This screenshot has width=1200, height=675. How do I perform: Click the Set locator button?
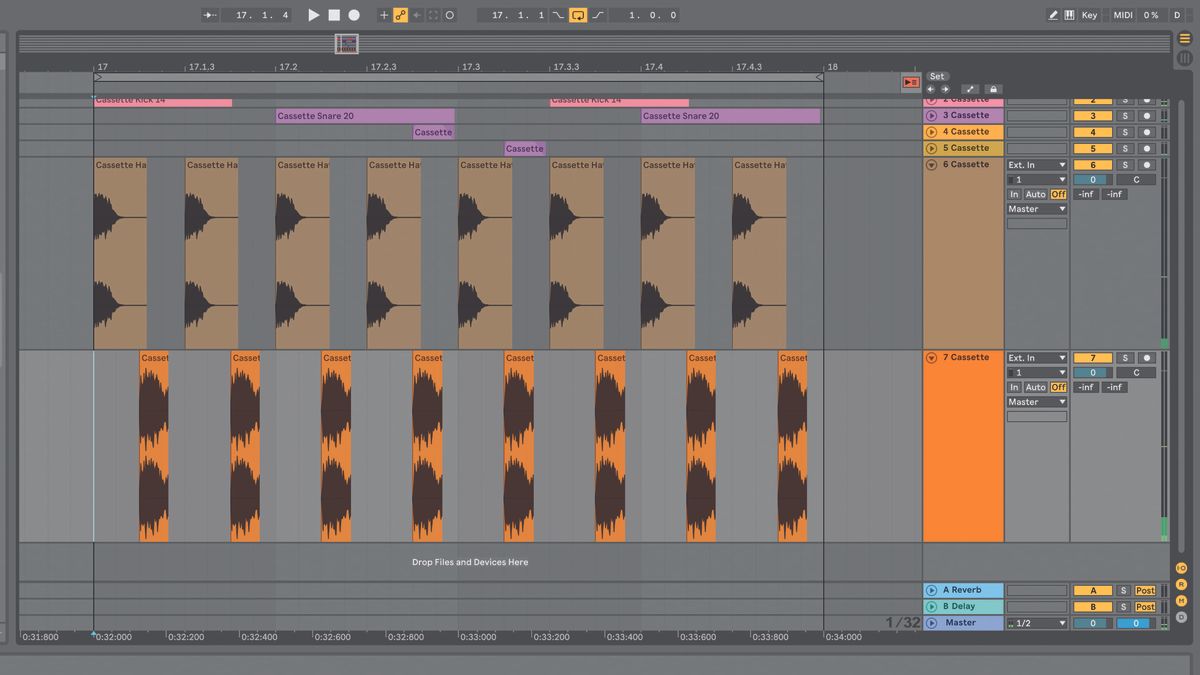pyautogui.click(x=937, y=76)
